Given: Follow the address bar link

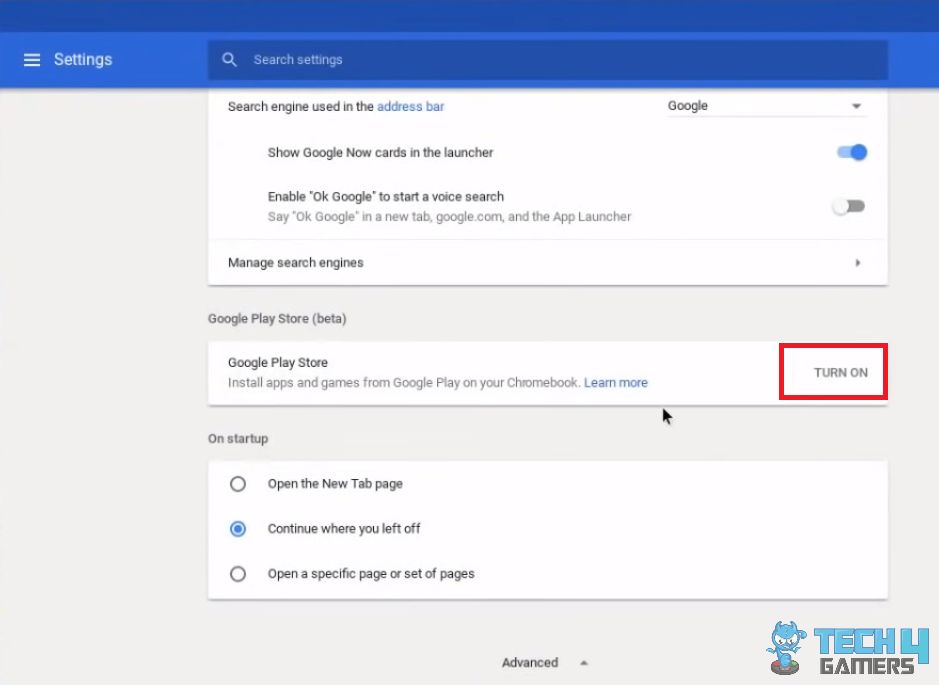Looking at the screenshot, I should [x=410, y=107].
